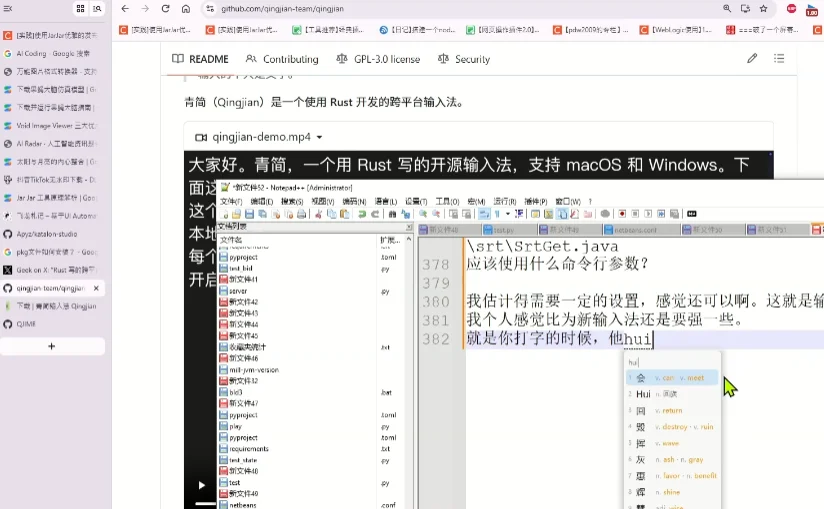The height and width of the screenshot is (509, 824).
Task: Open Notepad++ 文件(F) menu
Action: point(231,201)
